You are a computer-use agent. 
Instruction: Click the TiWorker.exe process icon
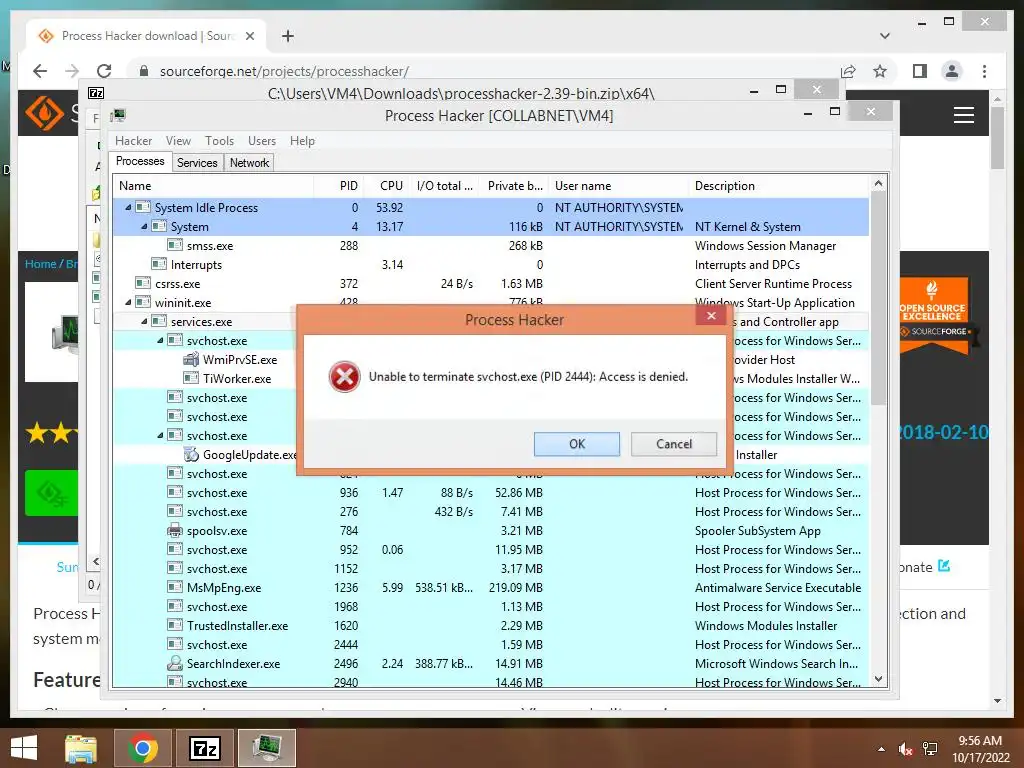point(191,377)
